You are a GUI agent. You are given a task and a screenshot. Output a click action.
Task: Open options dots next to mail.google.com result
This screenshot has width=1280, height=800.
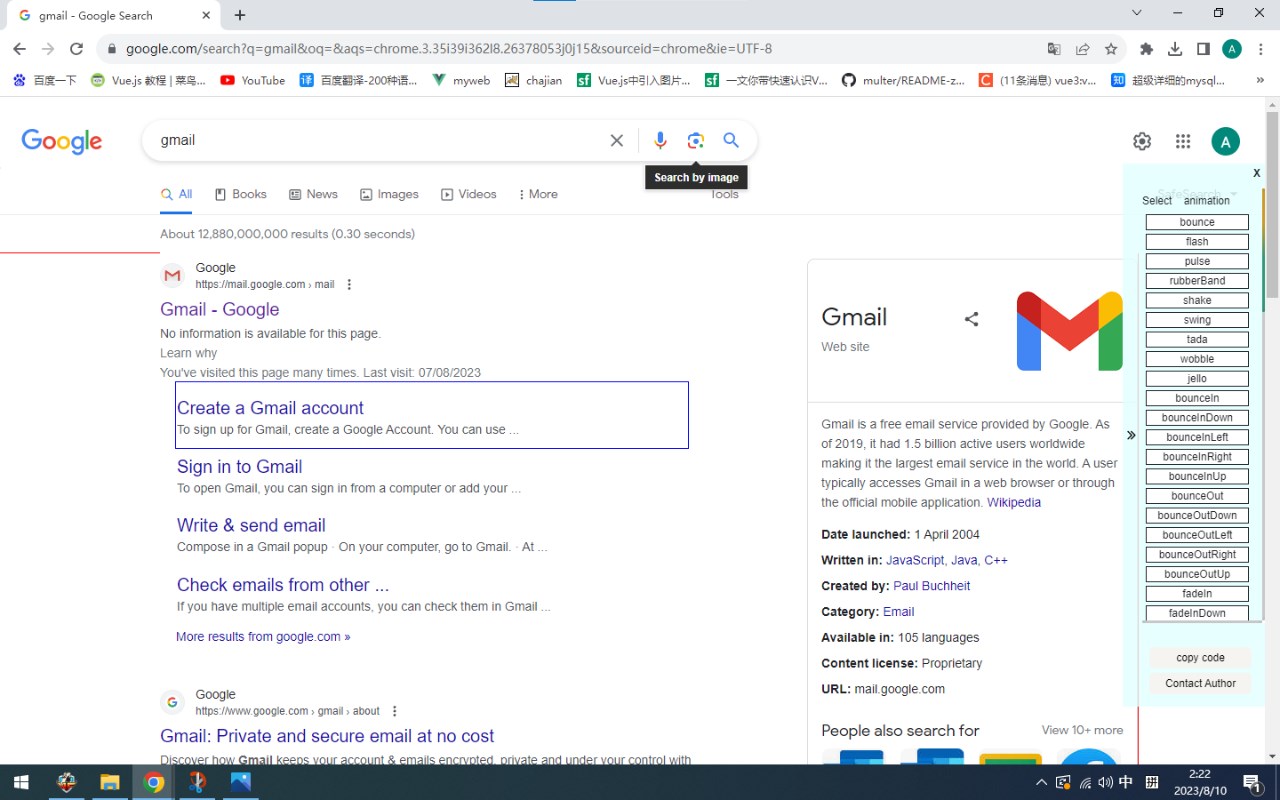tap(349, 285)
